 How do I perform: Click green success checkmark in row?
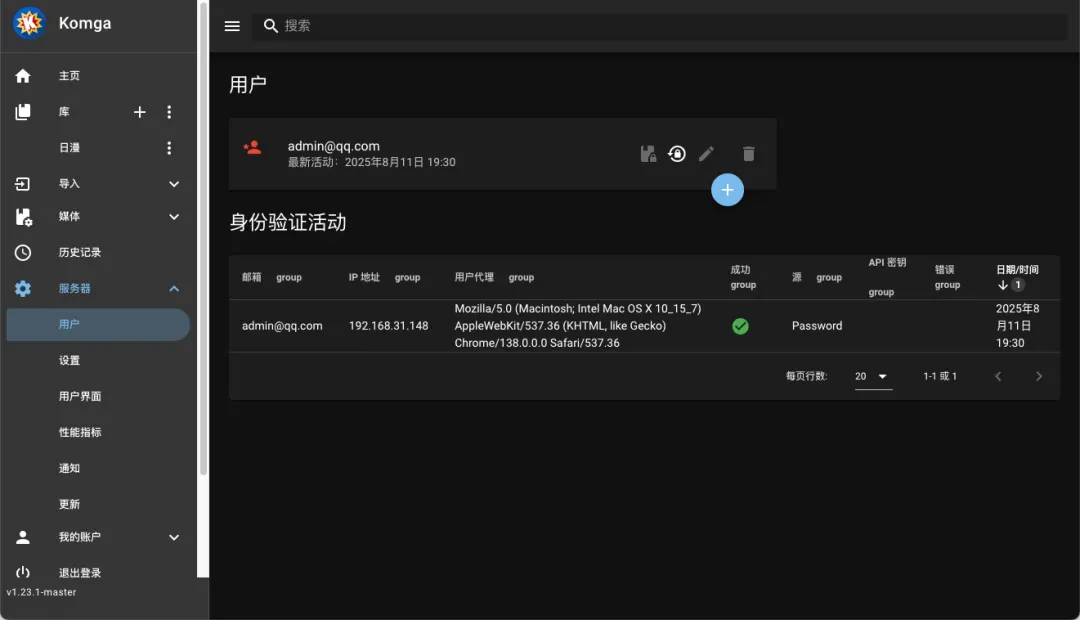pyautogui.click(x=740, y=326)
